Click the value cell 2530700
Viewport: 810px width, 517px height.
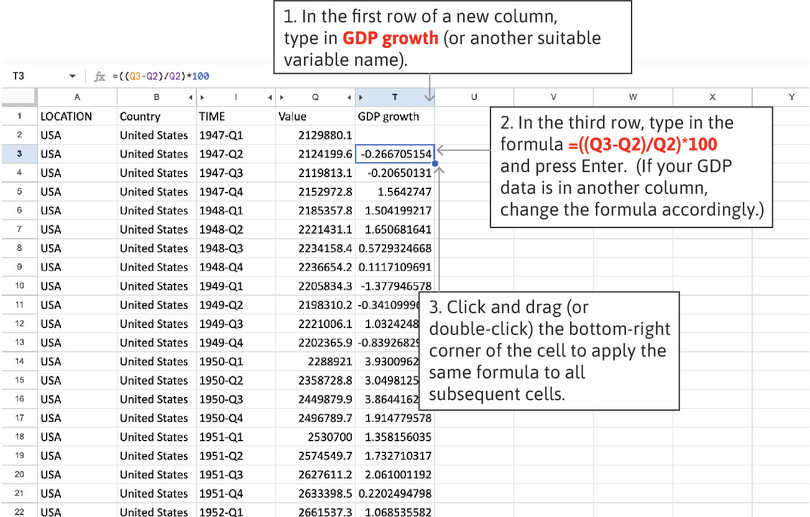click(x=315, y=437)
